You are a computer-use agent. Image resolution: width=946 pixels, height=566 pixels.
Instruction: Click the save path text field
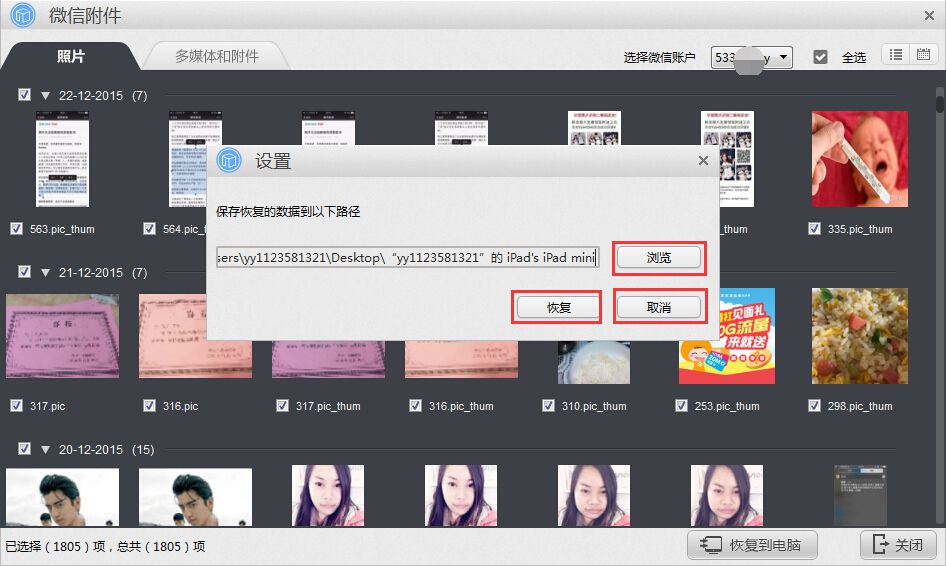tap(407, 258)
